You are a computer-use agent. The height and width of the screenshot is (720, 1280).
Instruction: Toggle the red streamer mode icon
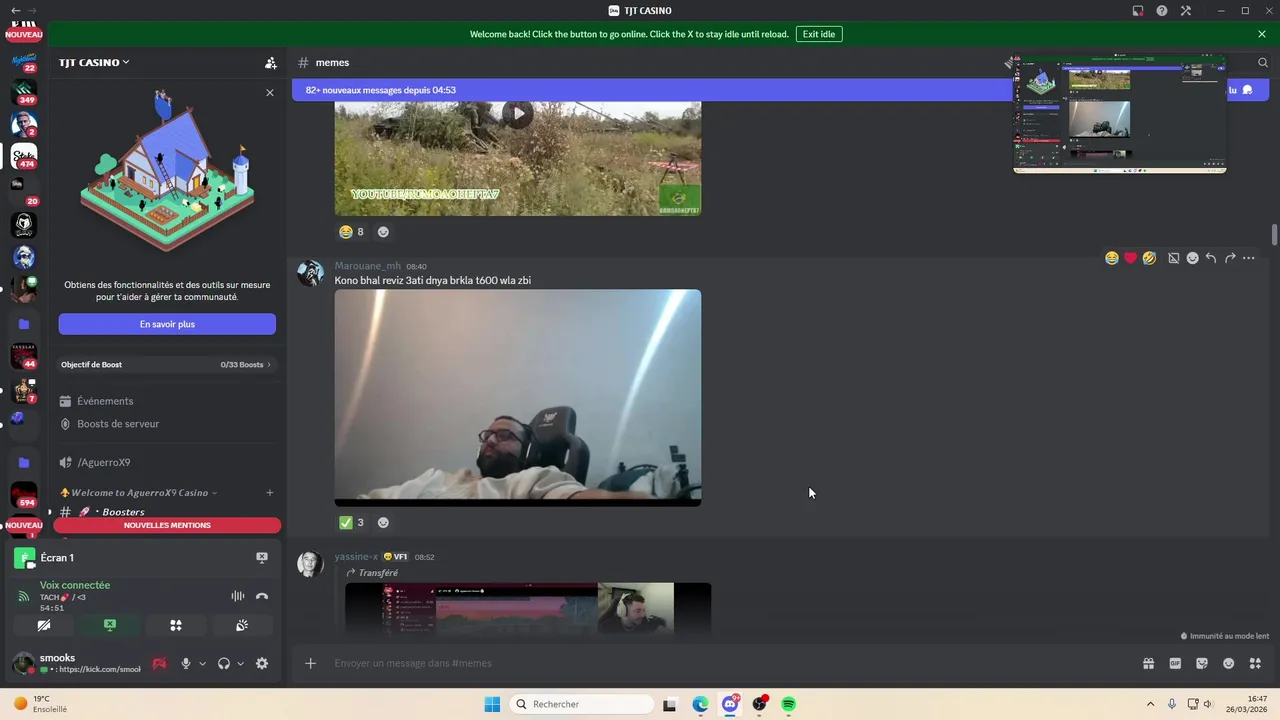tap(159, 663)
